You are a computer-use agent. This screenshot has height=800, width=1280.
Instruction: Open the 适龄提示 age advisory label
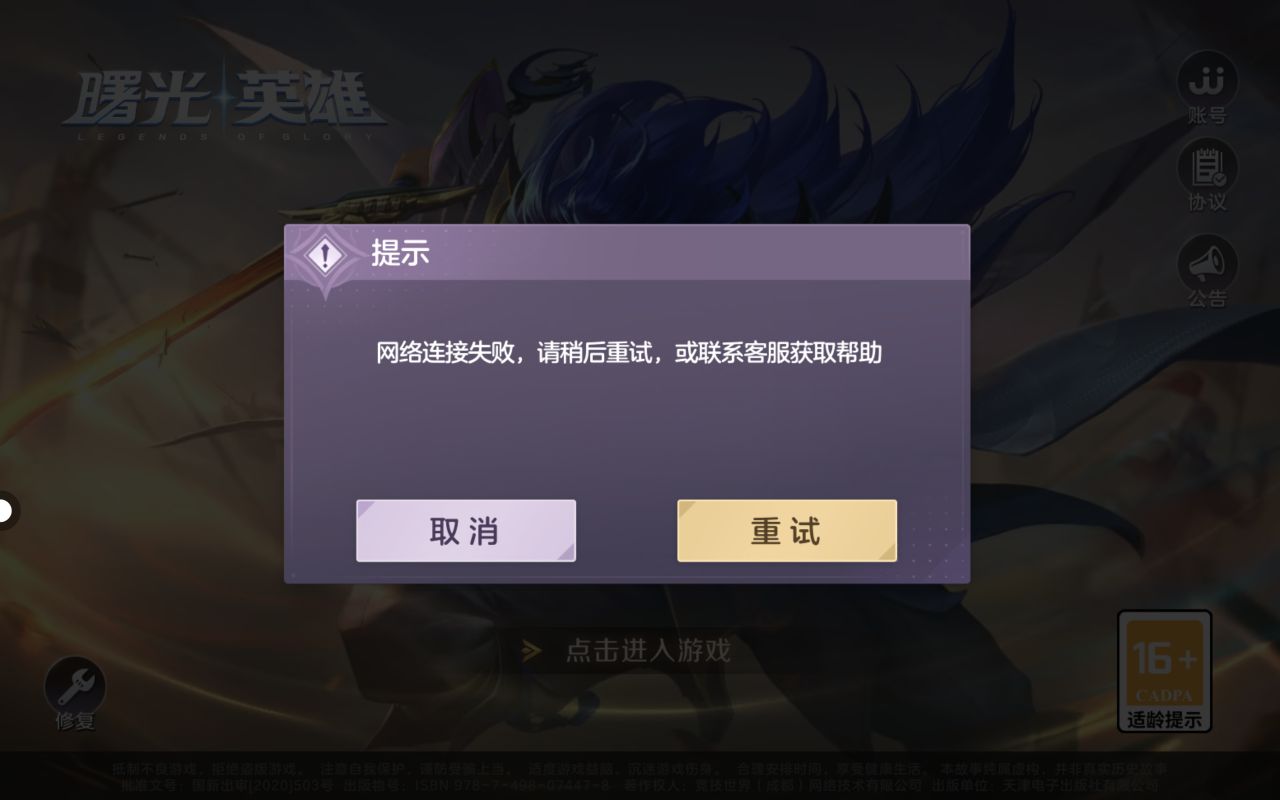pyautogui.click(x=1164, y=719)
